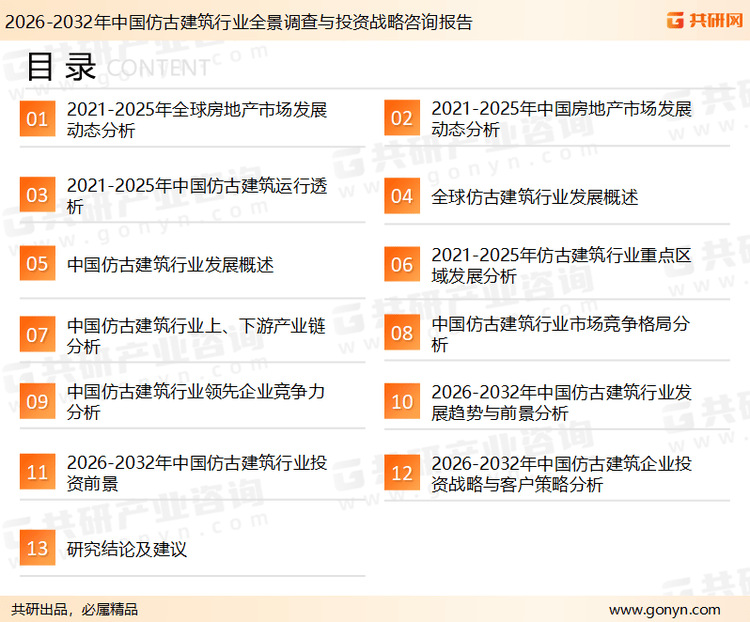
Task: Open 2026-2032年中国仿古建筑行业投资前景 entry
Action: [196, 473]
